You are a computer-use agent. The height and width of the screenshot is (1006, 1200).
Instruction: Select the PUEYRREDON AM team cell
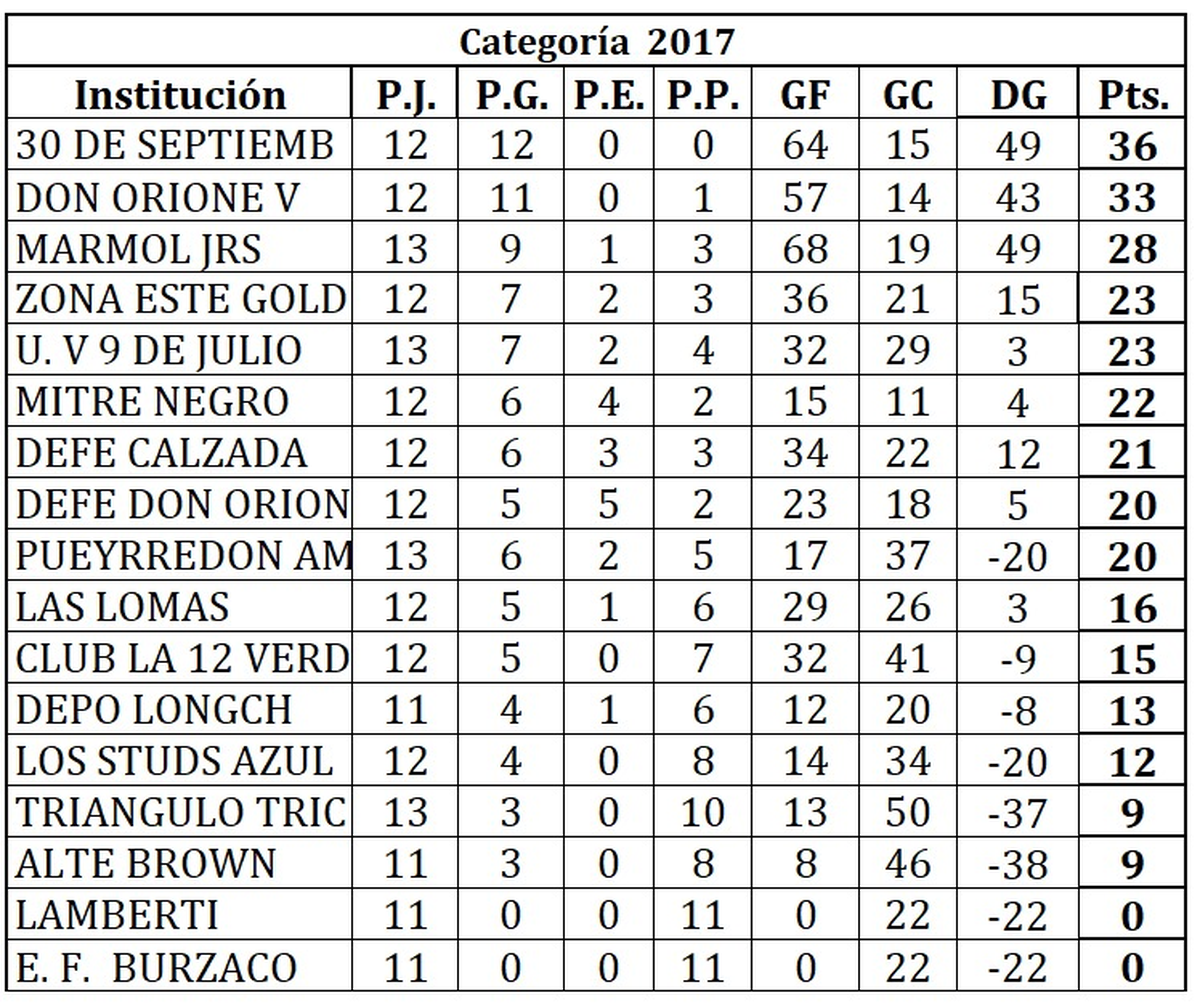tap(181, 557)
